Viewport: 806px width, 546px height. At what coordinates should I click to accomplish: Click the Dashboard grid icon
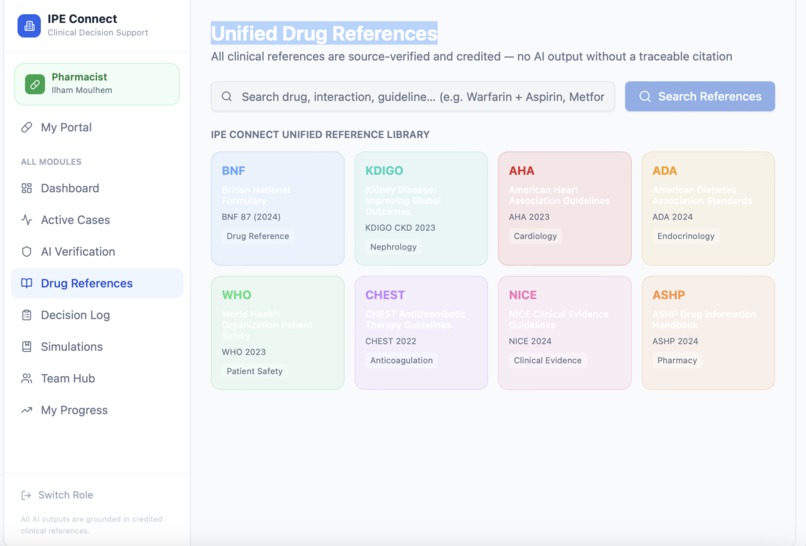(26, 188)
